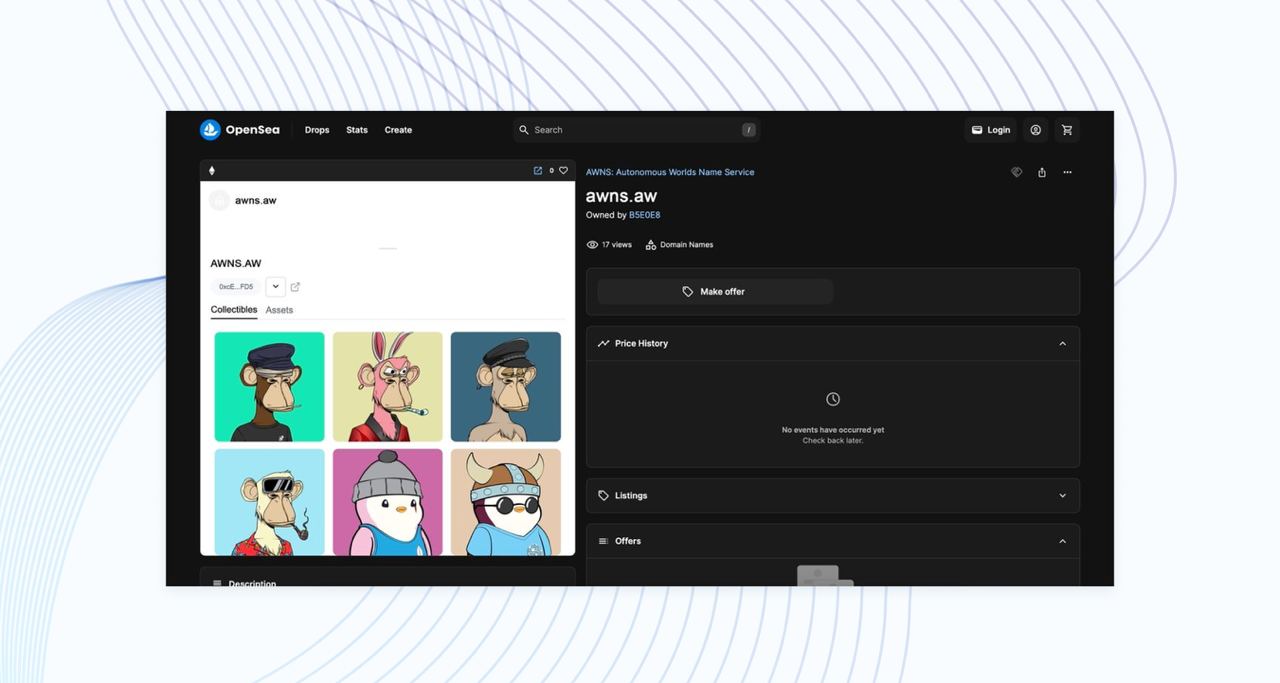Switch to the Collectibles tab
1280x683 pixels.
(x=234, y=310)
